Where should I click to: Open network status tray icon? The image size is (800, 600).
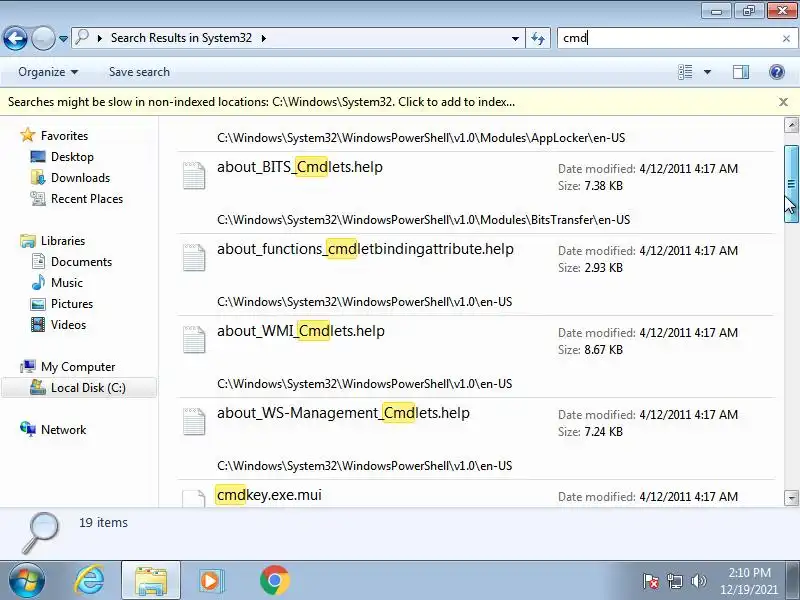point(674,581)
